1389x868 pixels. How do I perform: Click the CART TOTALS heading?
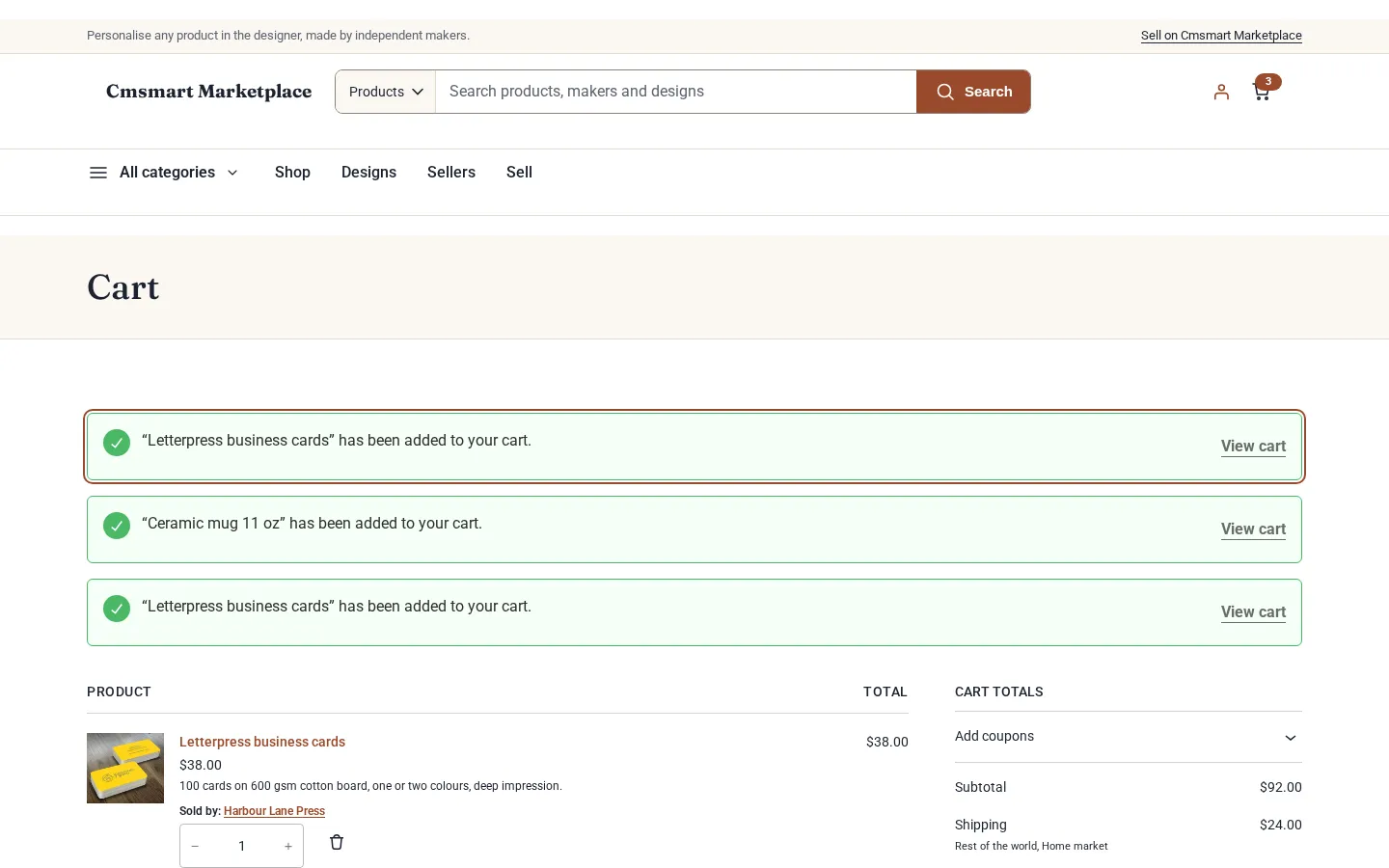[999, 692]
